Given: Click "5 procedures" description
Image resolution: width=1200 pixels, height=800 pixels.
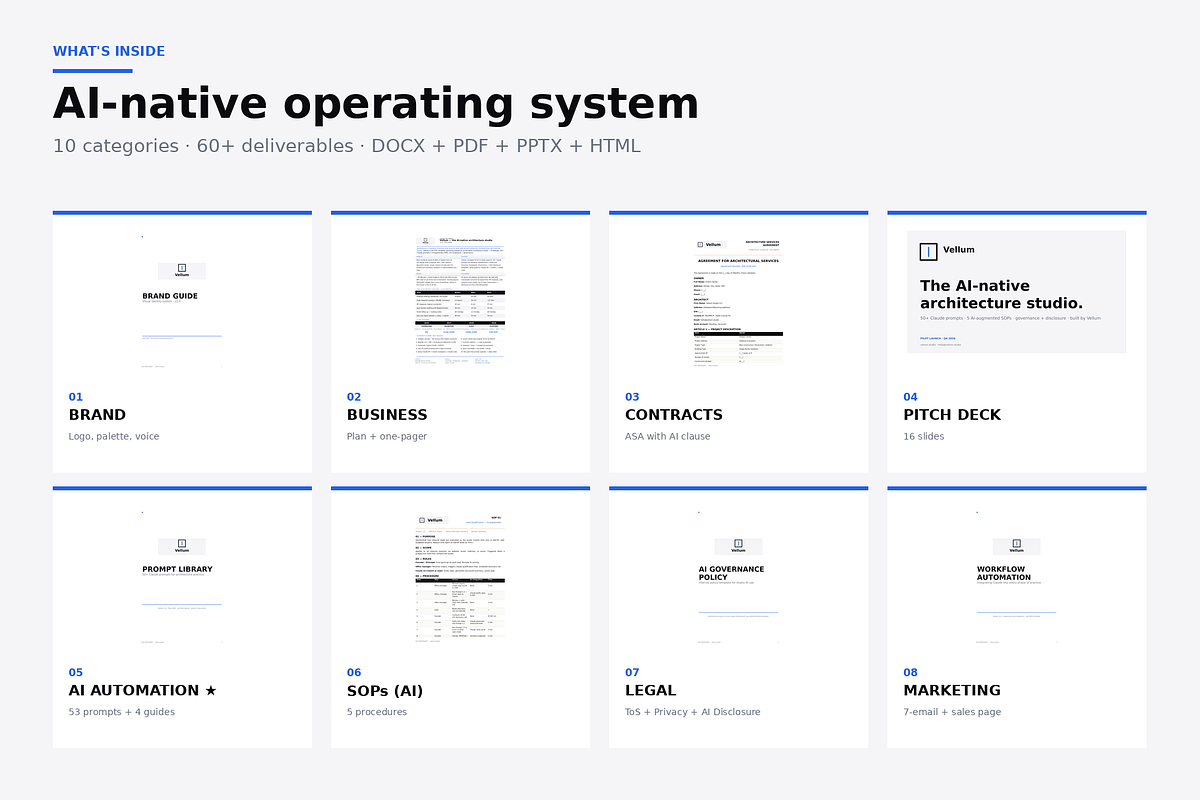Looking at the screenshot, I should [x=377, y=713].
